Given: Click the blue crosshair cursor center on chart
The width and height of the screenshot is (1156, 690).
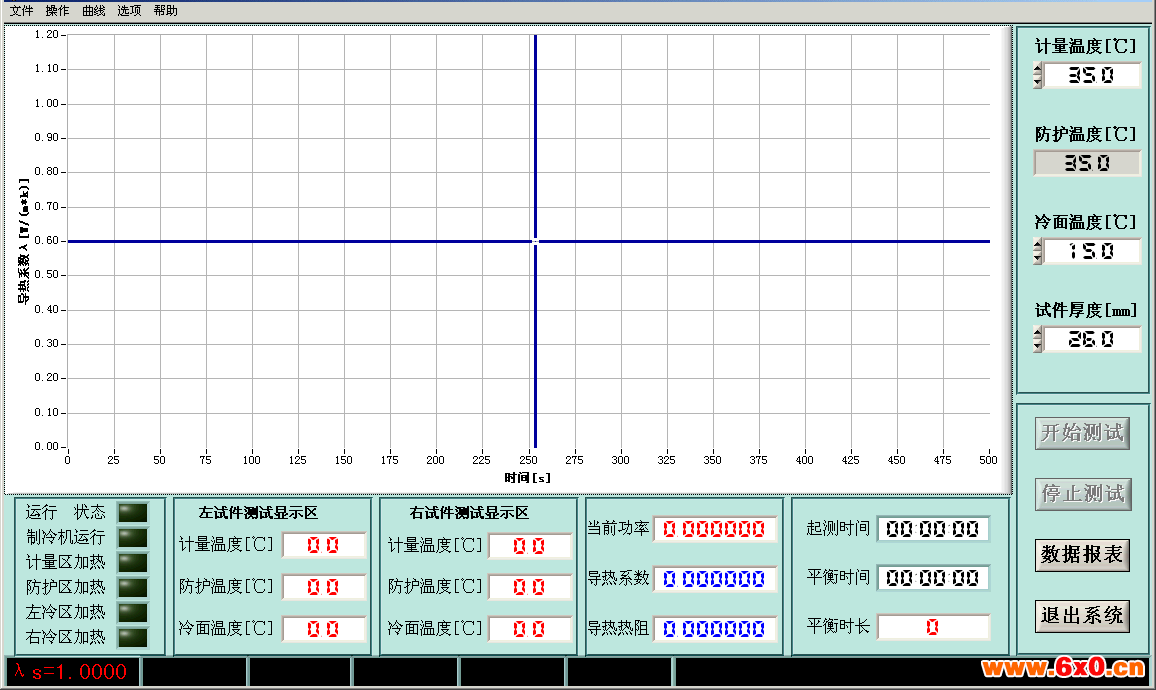Looking at the screenshot, I should 536,241.
